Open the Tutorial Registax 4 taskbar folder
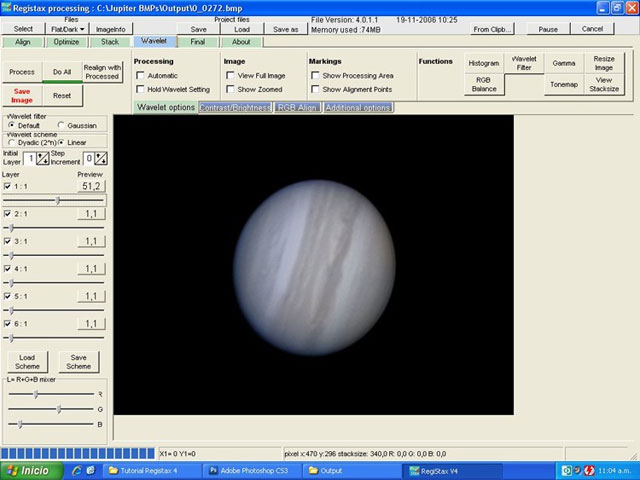The width and height of the screenshot is (640, 480). [150, 470]
